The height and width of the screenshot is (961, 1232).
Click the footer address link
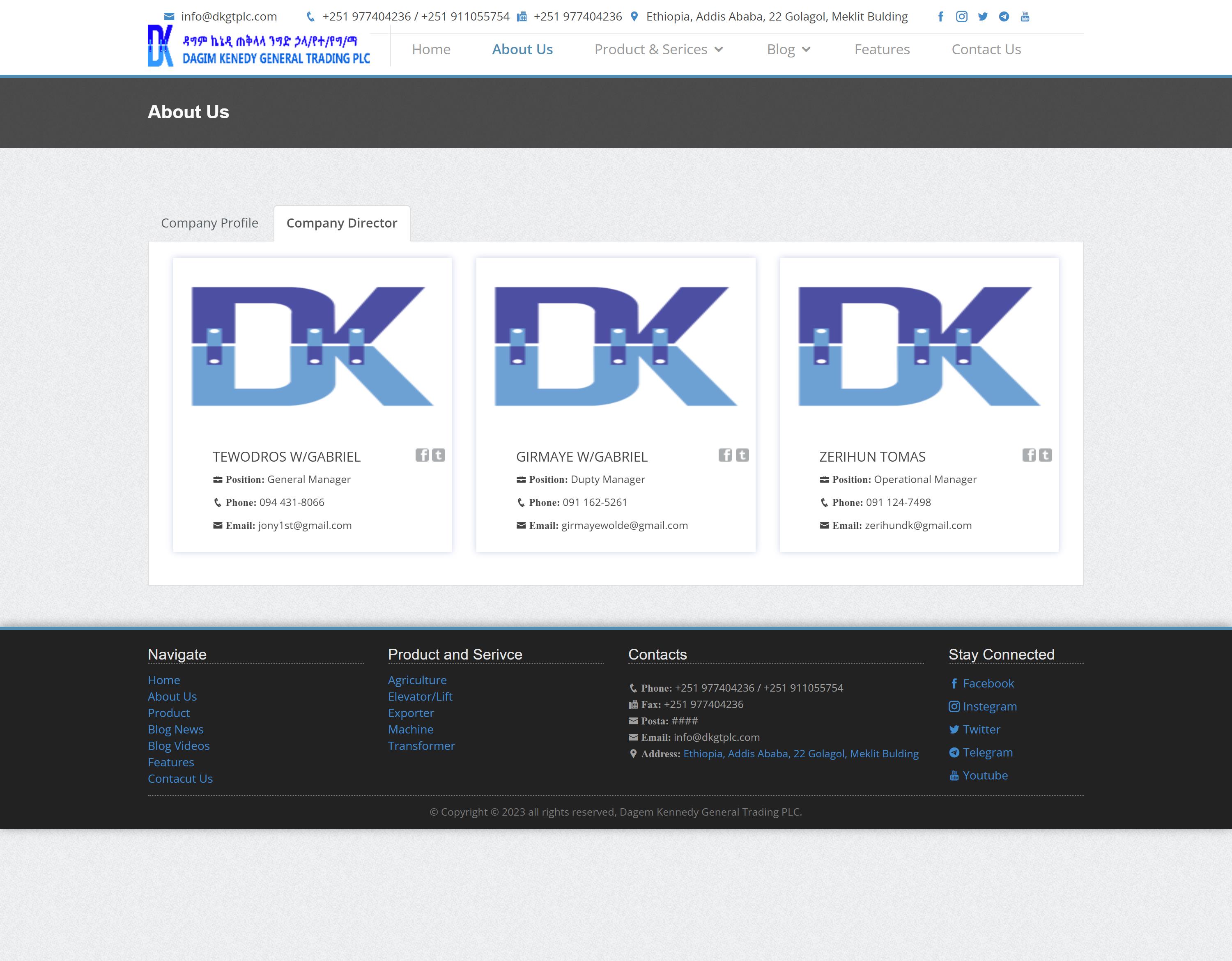tap(800, 754)
